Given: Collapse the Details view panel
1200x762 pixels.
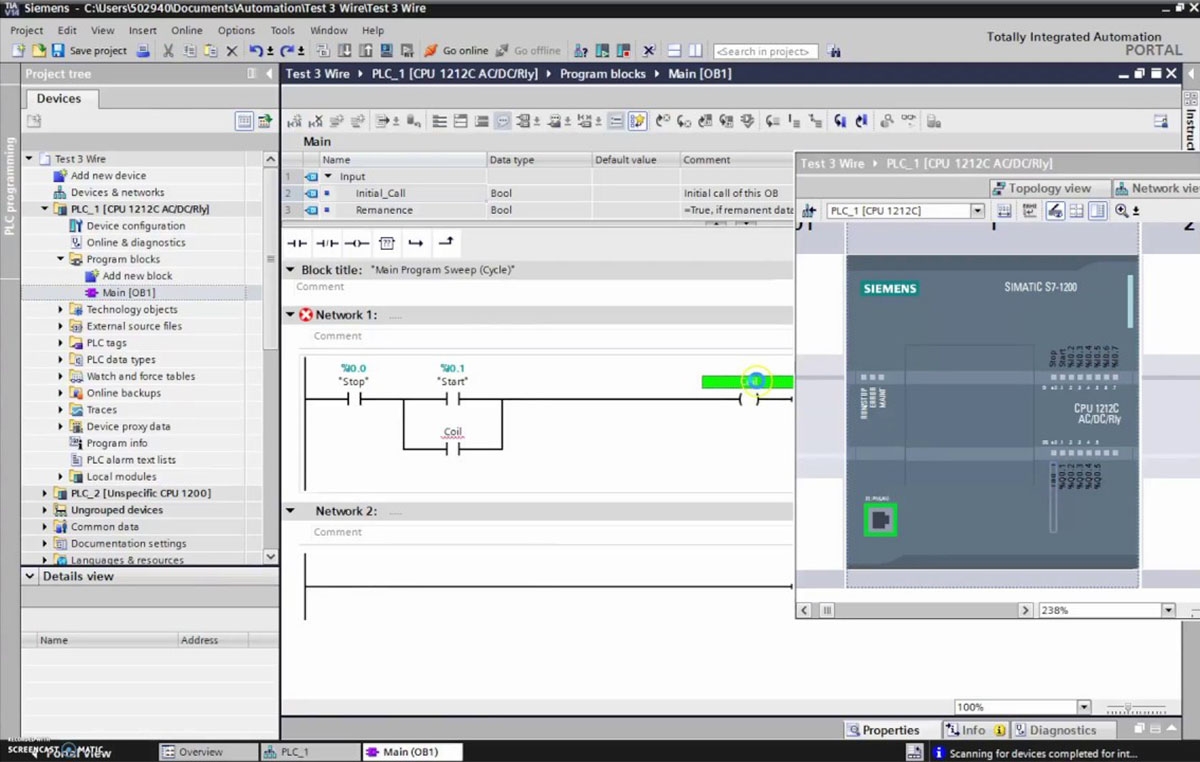Looking at the screenshot, I should coord(30,577).
